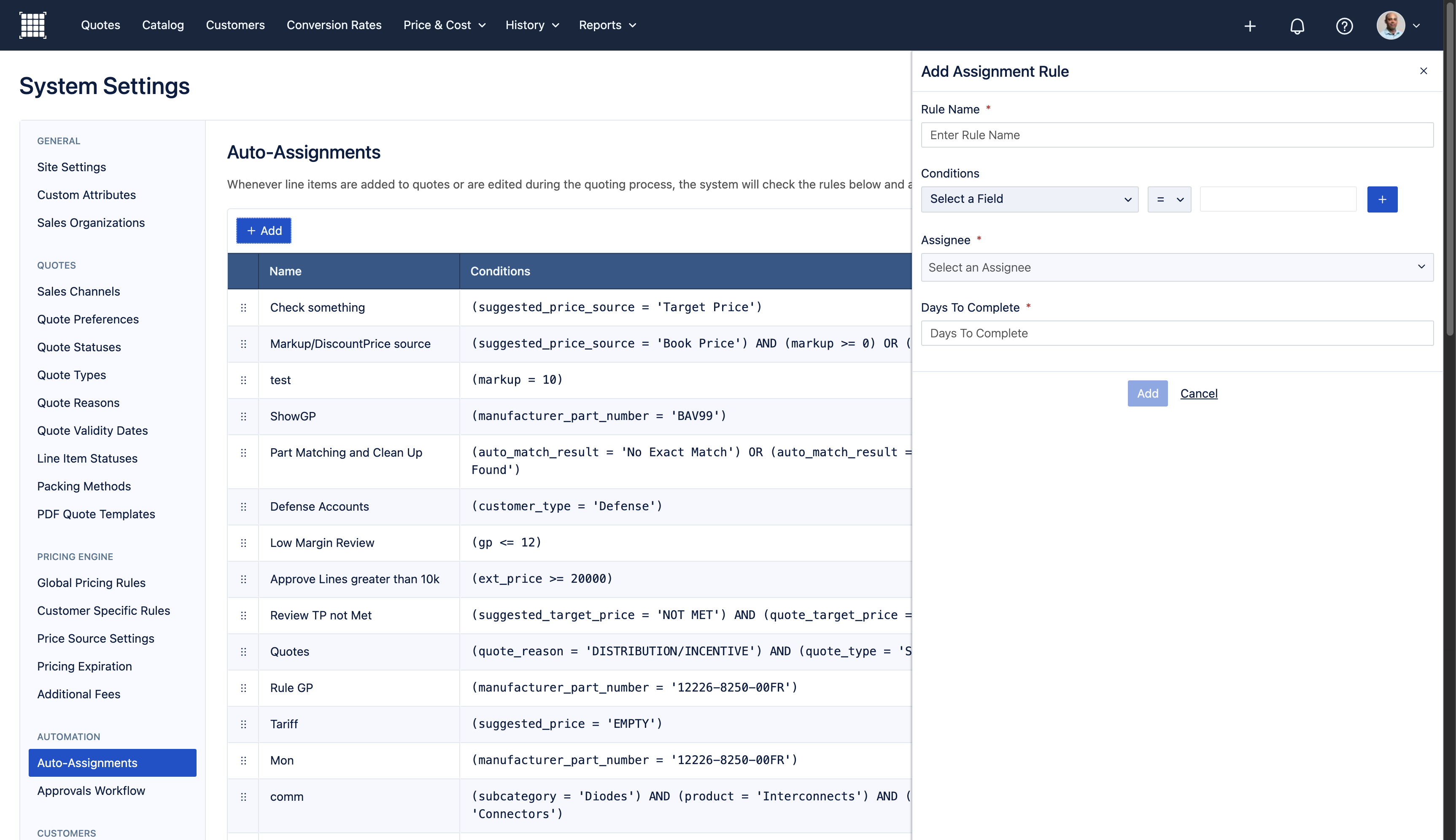This screenshot has width=1456, height=840.
Task: Click the 'ShowGP' rule name
Action: [293, 417]
